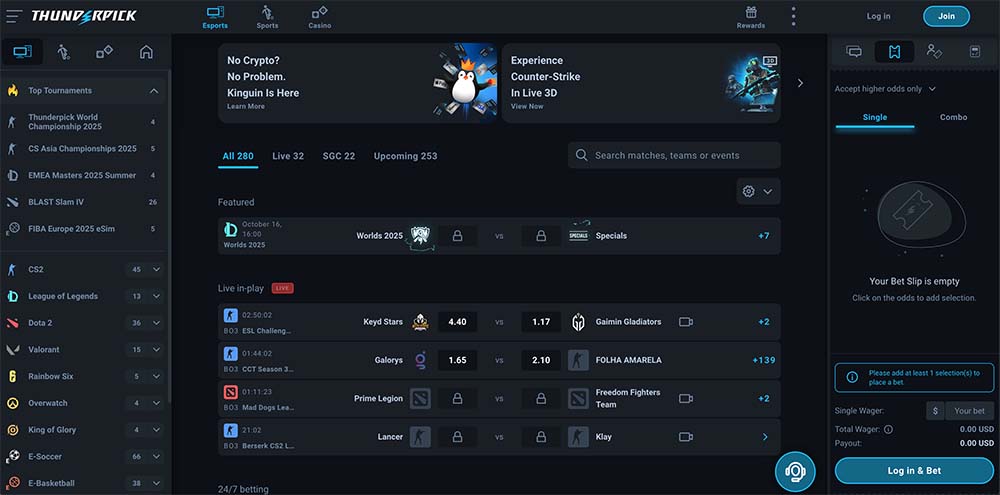Select Keyd Stars odds 4.40

457,322
